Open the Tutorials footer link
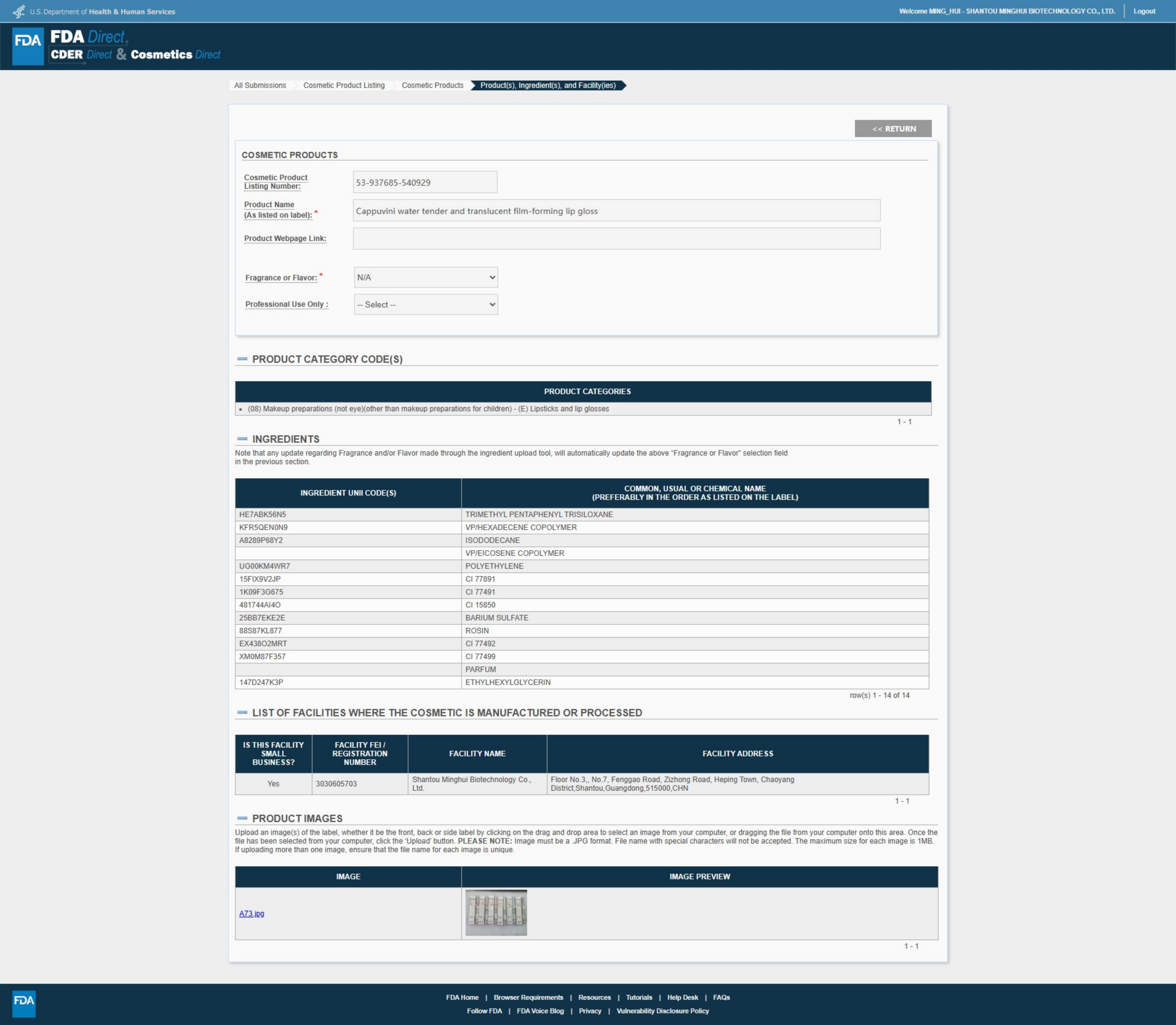Viewport: 1176px width, 1025px height. coord(639,997)
